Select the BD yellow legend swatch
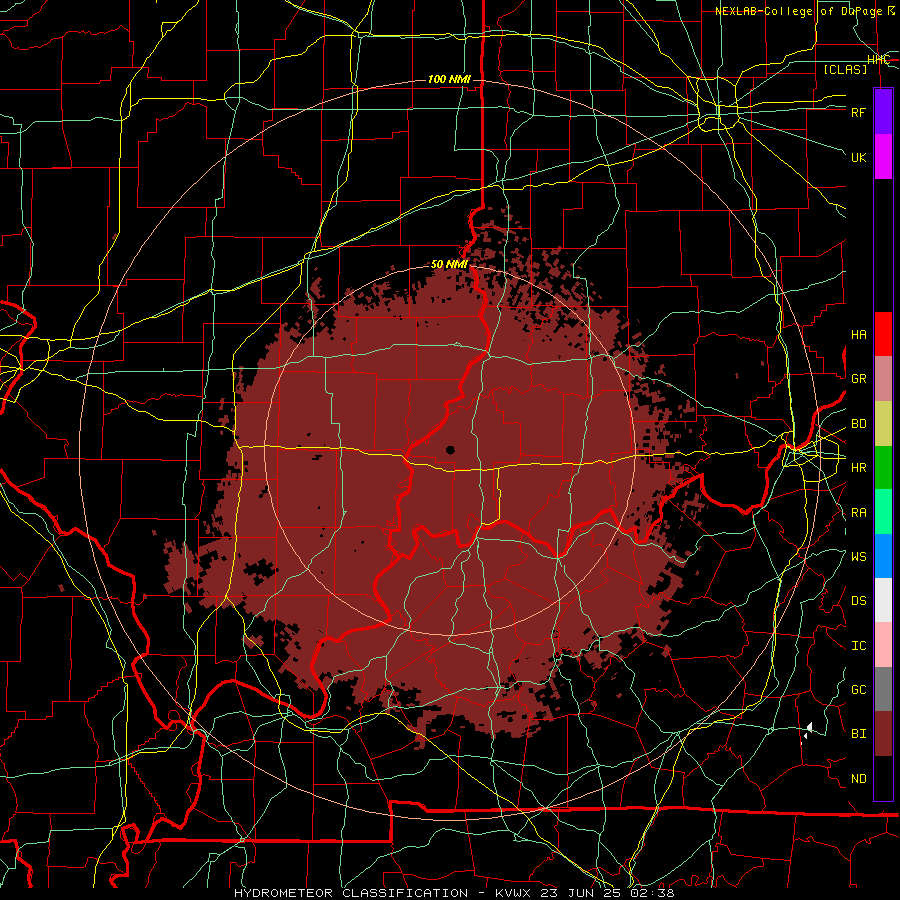 (883, 423)
